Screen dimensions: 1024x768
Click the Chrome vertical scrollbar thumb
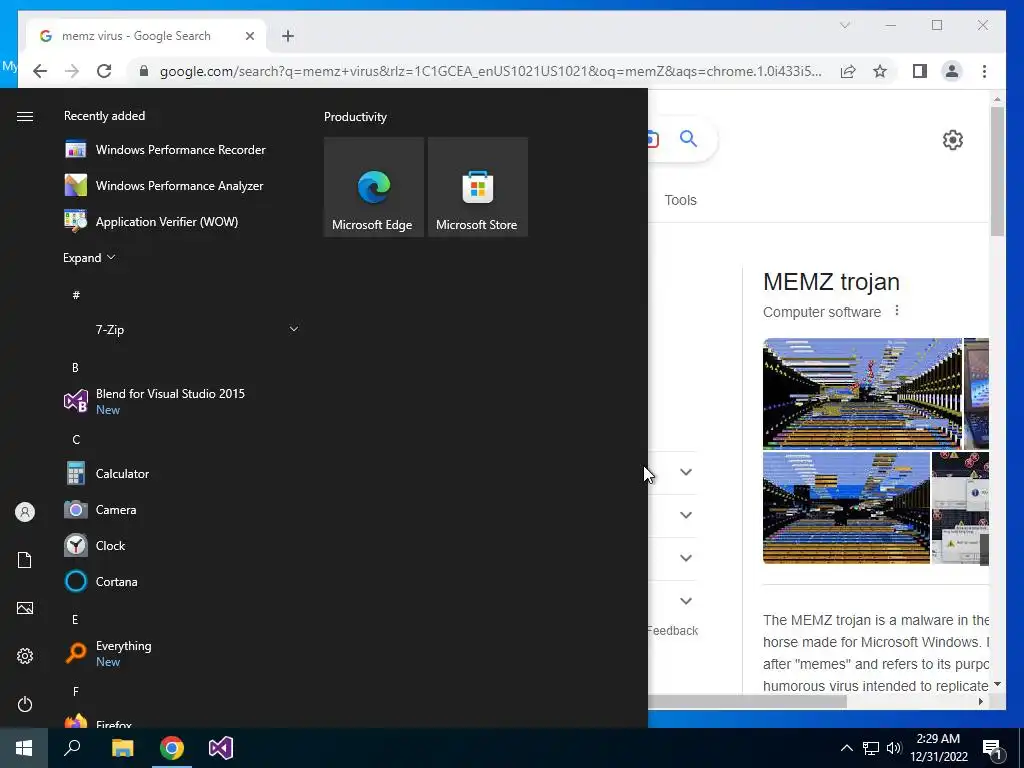(997, 171)
